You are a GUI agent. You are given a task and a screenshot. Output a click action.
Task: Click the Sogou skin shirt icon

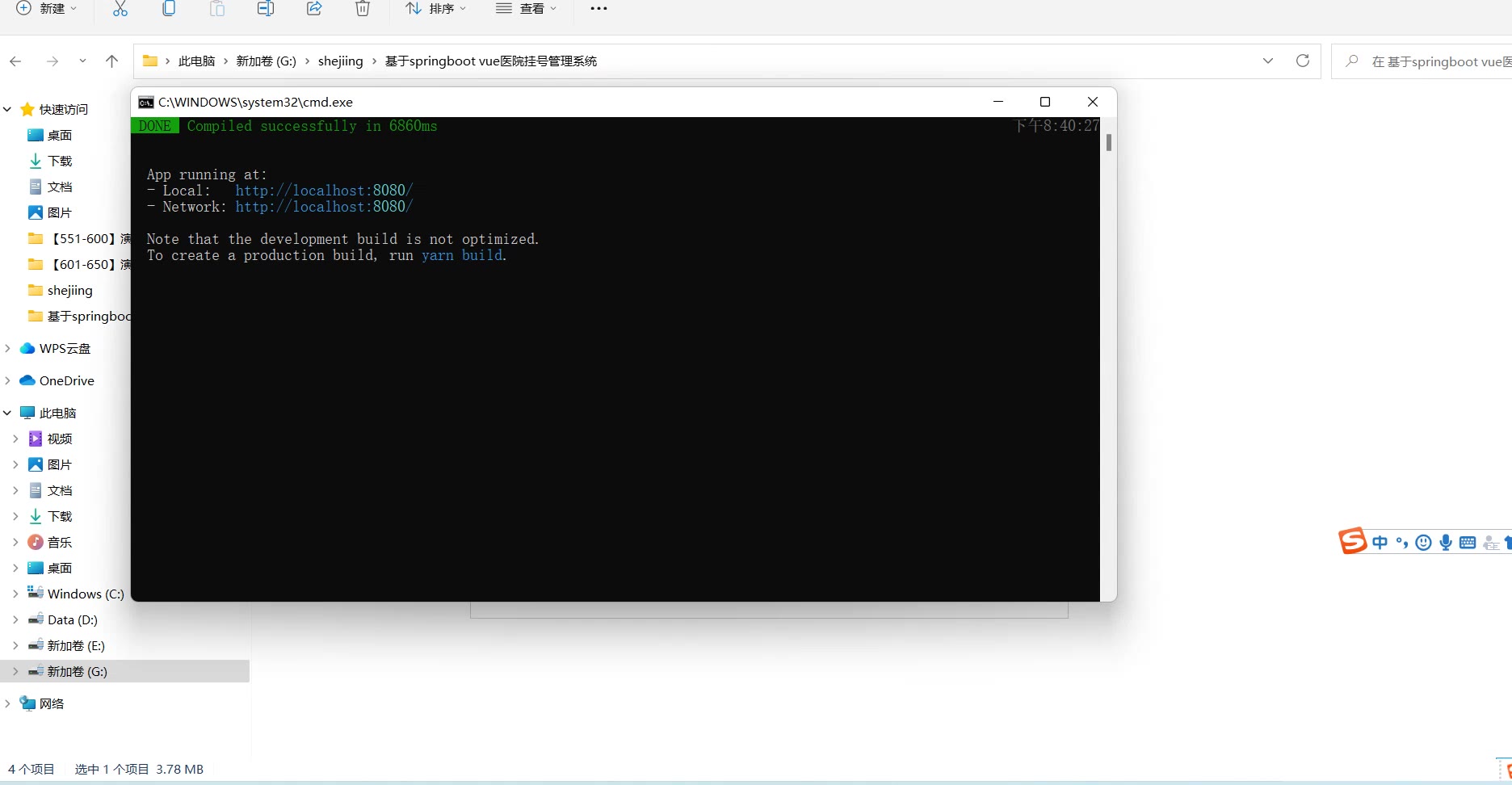1509,543
